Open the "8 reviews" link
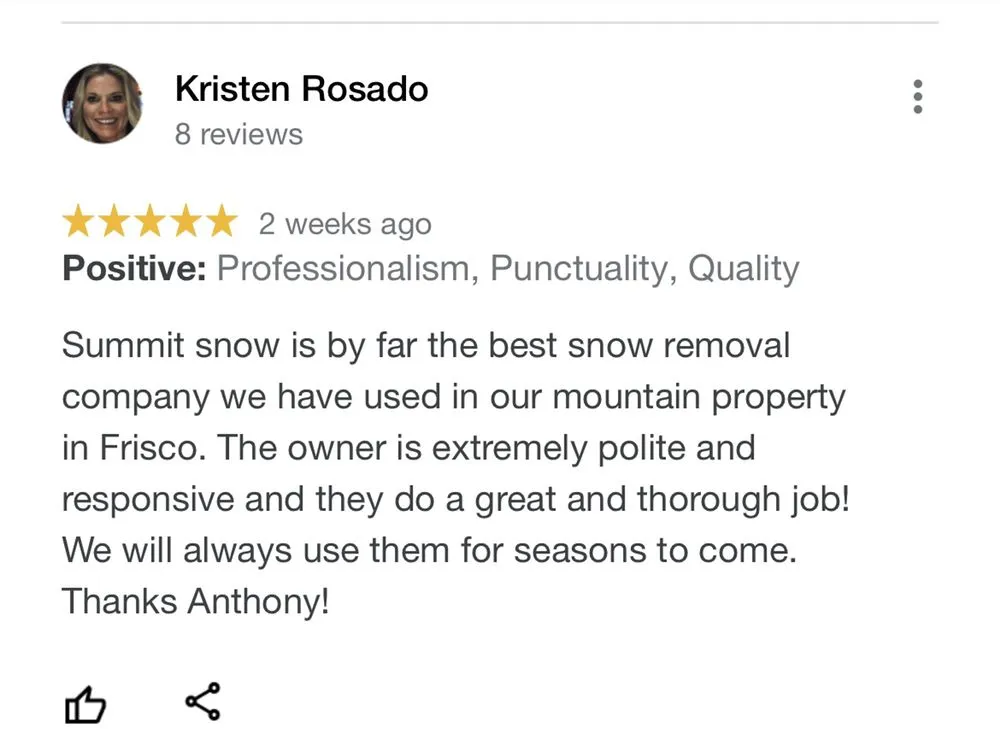The width and height of the screenshot is (1000, 738). tap(240, 133)
